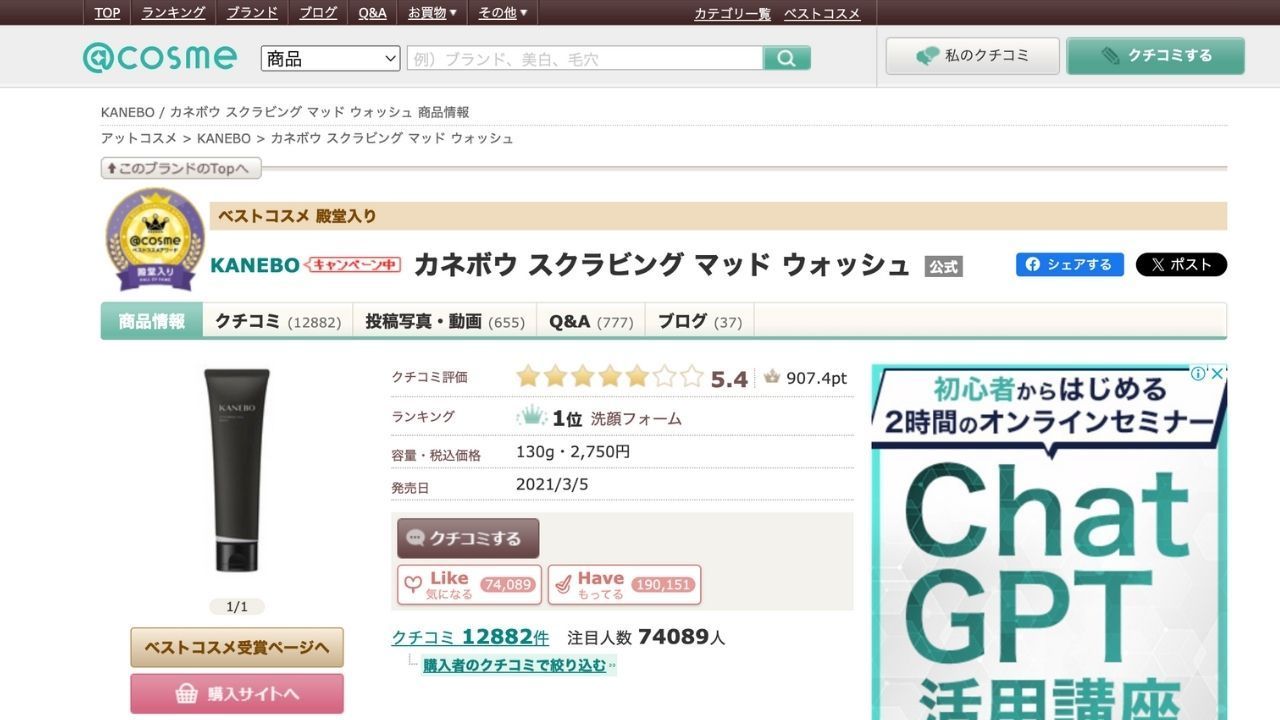This screenshot has width=1280, height=720.
Task: Open ブランド in top navigation
Action: click(252, 13)
